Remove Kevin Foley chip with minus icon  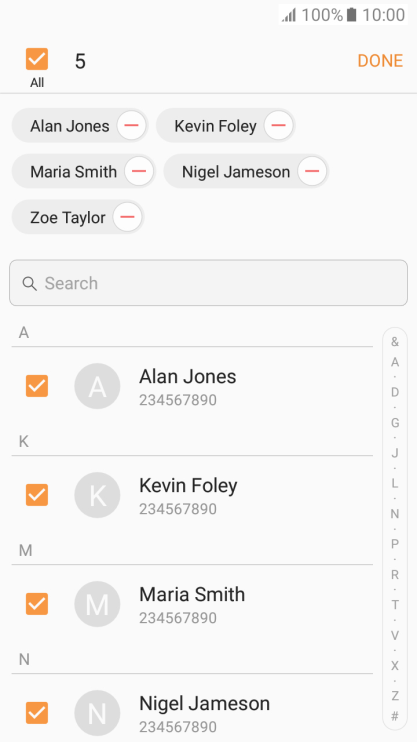(278, 125)
